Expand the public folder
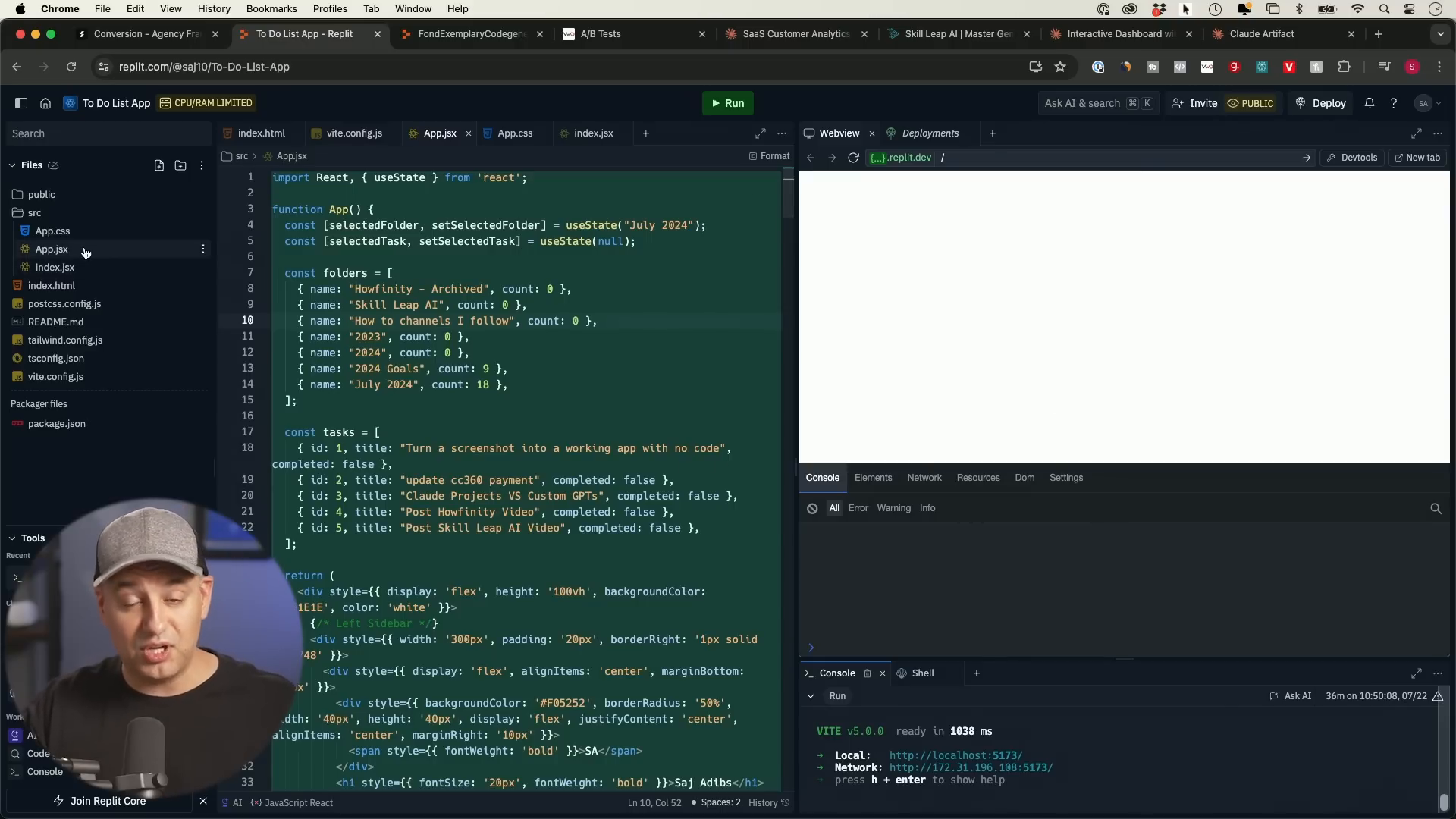 pyautogui.click(x=41, y=195)
